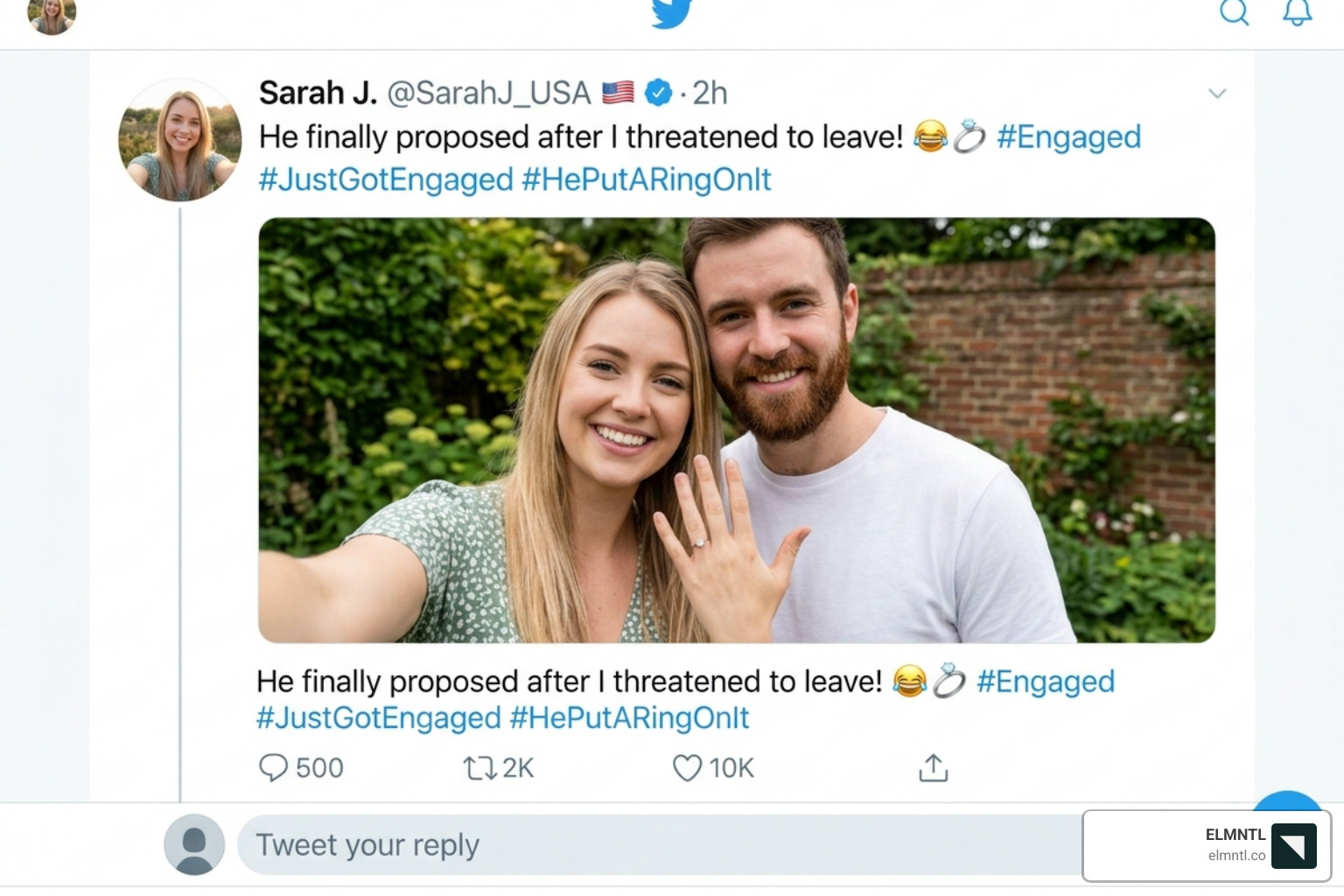Screen dimensions: 1344x896
Task: Click the Twitter bird logo
Action: (671, 13)
